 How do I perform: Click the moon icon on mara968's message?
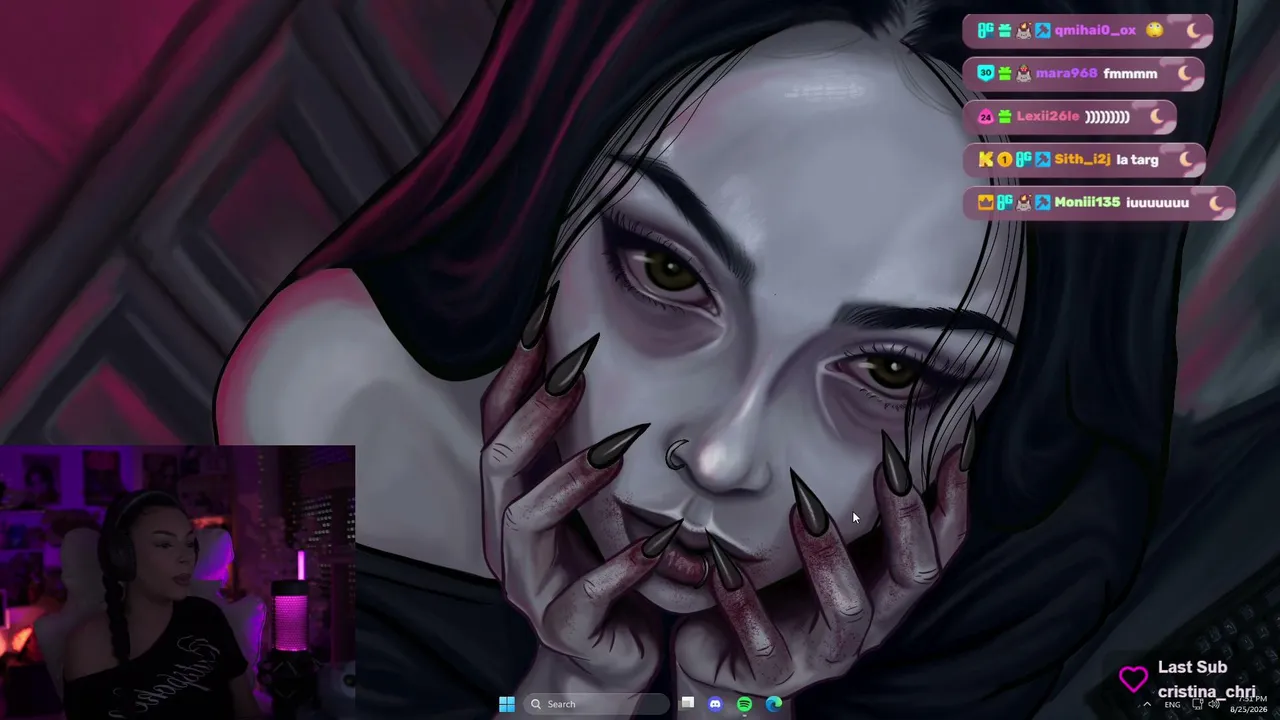point(1185,73)
